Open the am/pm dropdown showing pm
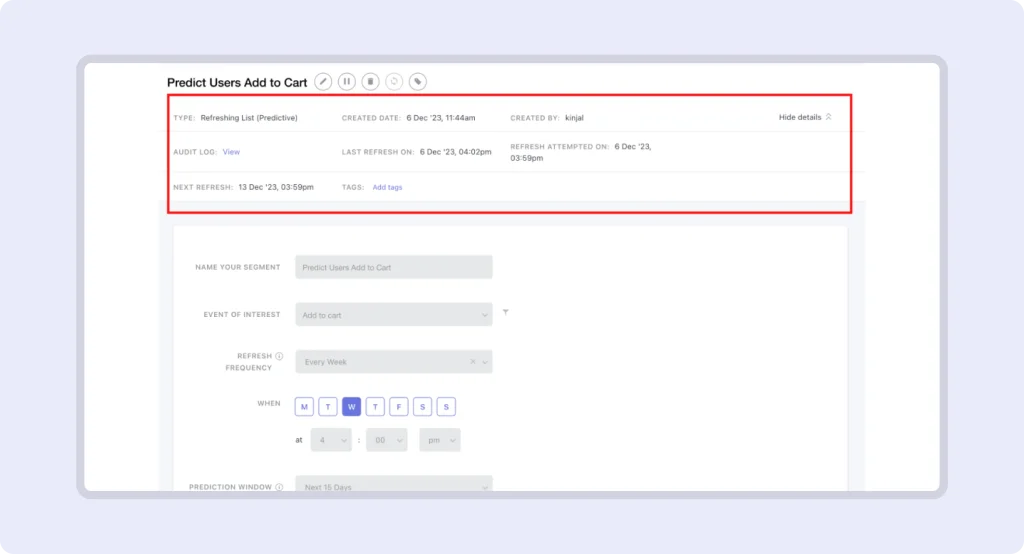 [x=440, y=440]
